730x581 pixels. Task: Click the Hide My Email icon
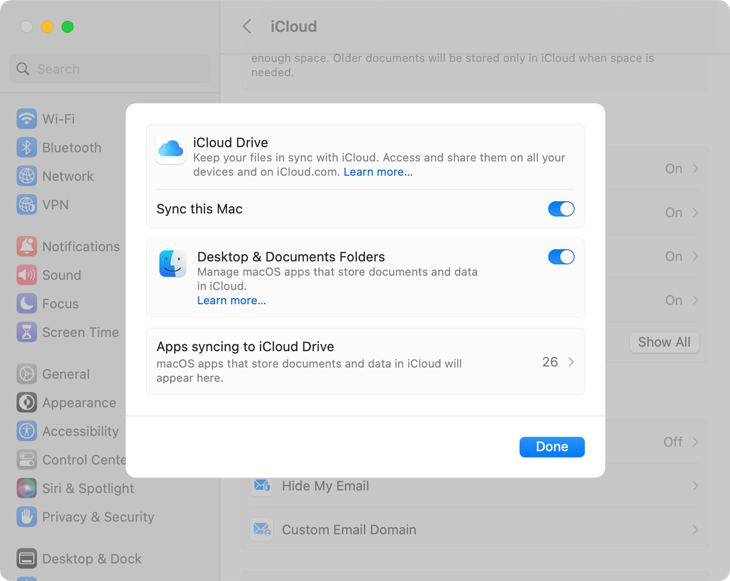(x=262, y=486)
